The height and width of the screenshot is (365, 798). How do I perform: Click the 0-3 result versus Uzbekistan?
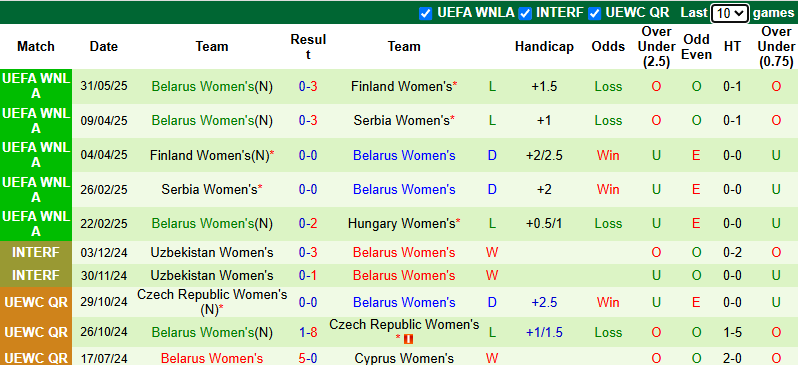click(x=308, y=252)
